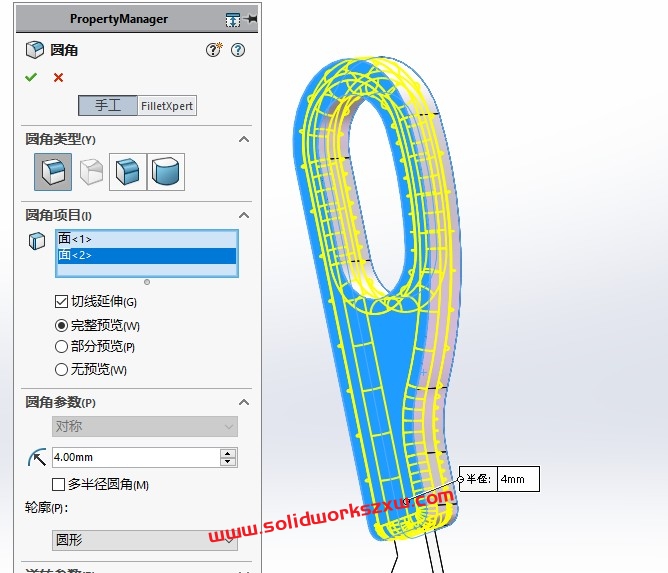Choose the face fillet type icon
668x573 pixels.
pyautogui.click(x=128, y=172)
